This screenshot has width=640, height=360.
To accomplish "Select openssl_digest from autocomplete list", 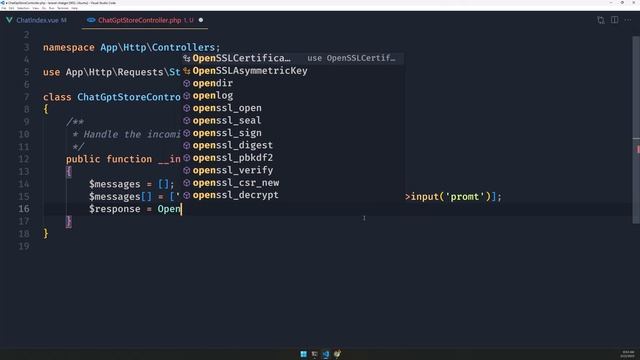I will click(x=293, y=145).
